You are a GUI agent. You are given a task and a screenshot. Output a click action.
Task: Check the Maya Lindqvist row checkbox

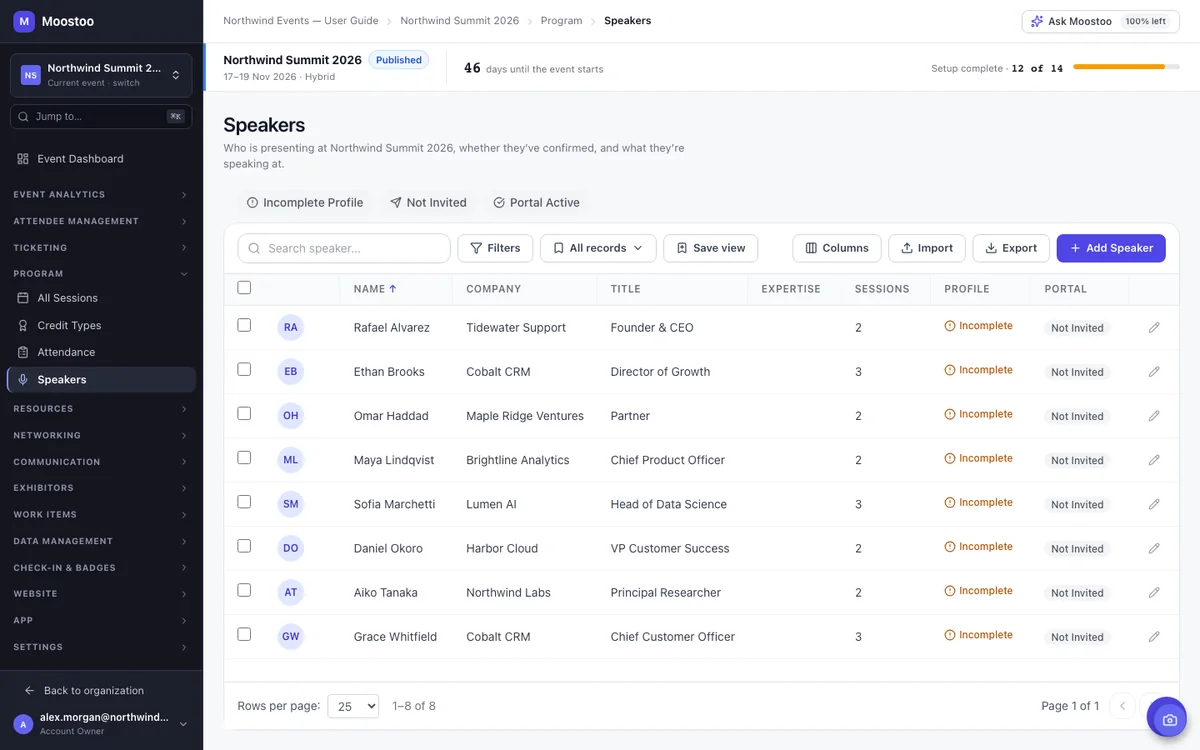click(x=244, y=457)
